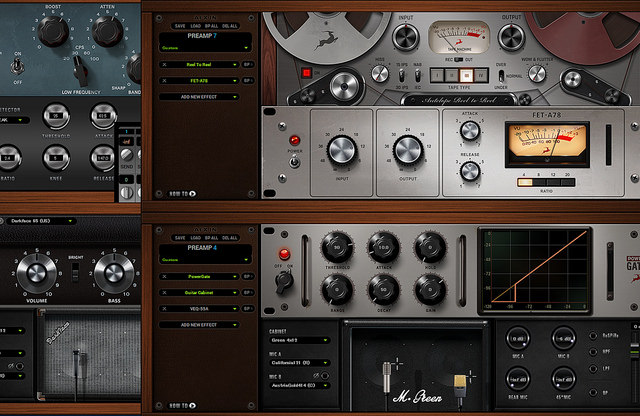Toggle the PowerGate Off/On switch
Image resolution: width=640 pixels, height=416 pixels.
pyautogui.click(x=284, y=281)
